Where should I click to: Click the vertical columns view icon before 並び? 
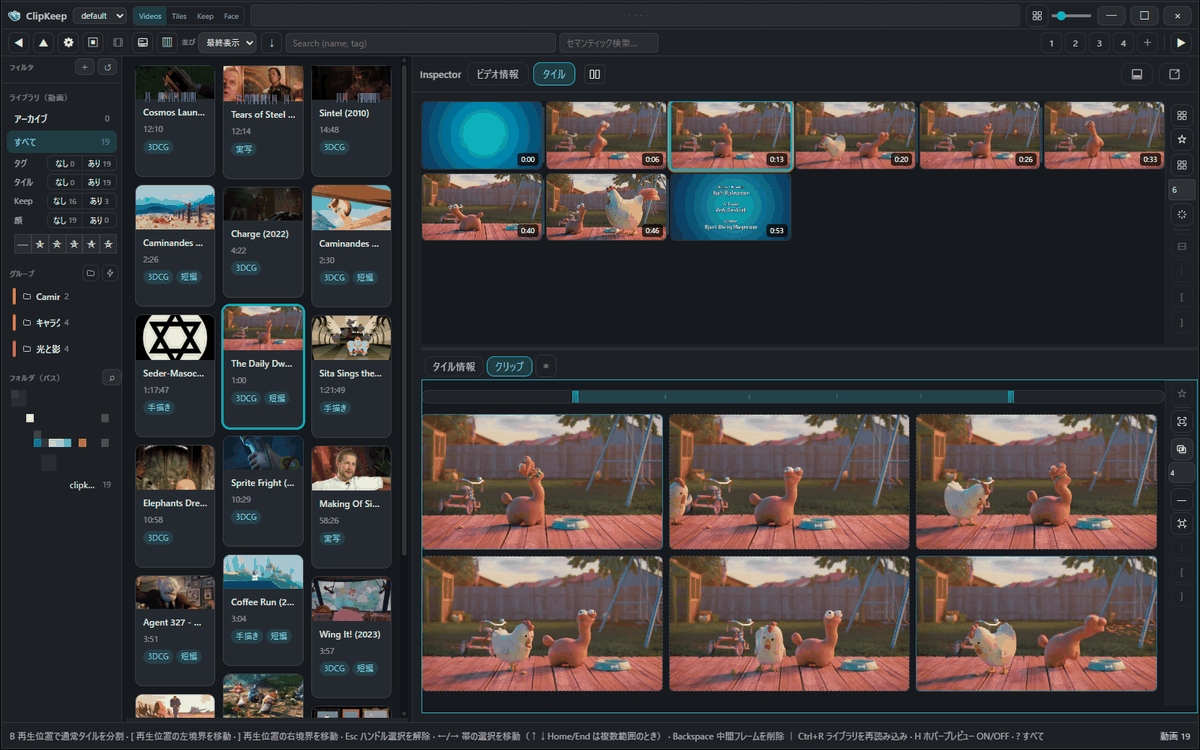click(x=167, y=43)
